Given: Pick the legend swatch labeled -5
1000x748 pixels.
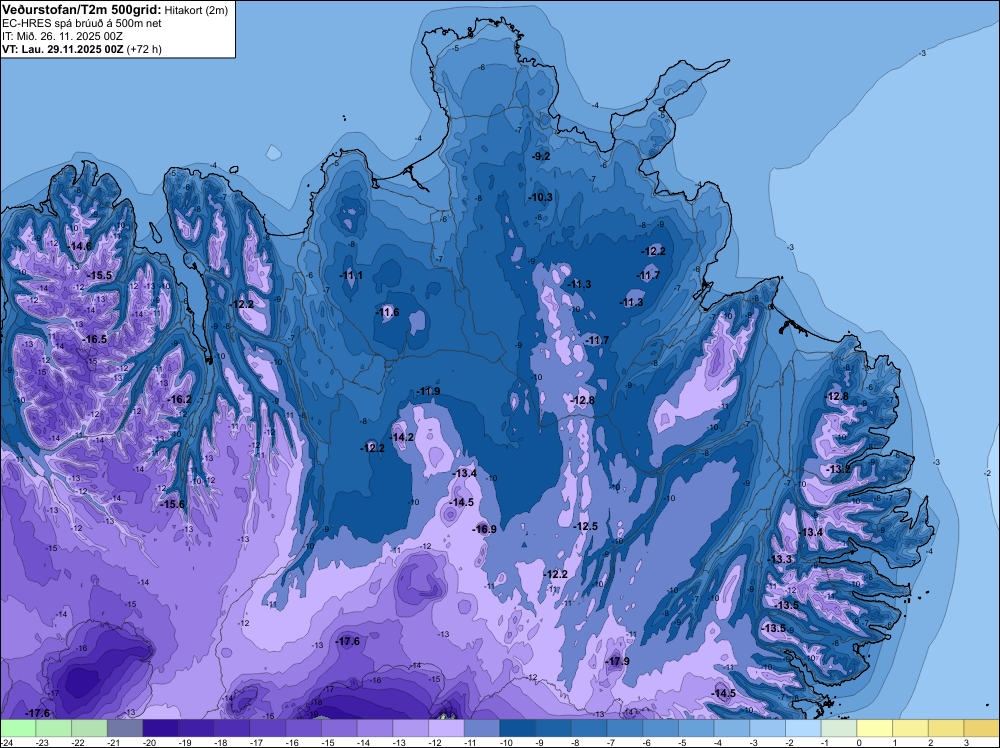Looking at the screenshot, I should pyautogui.click(x=696, y=728).
